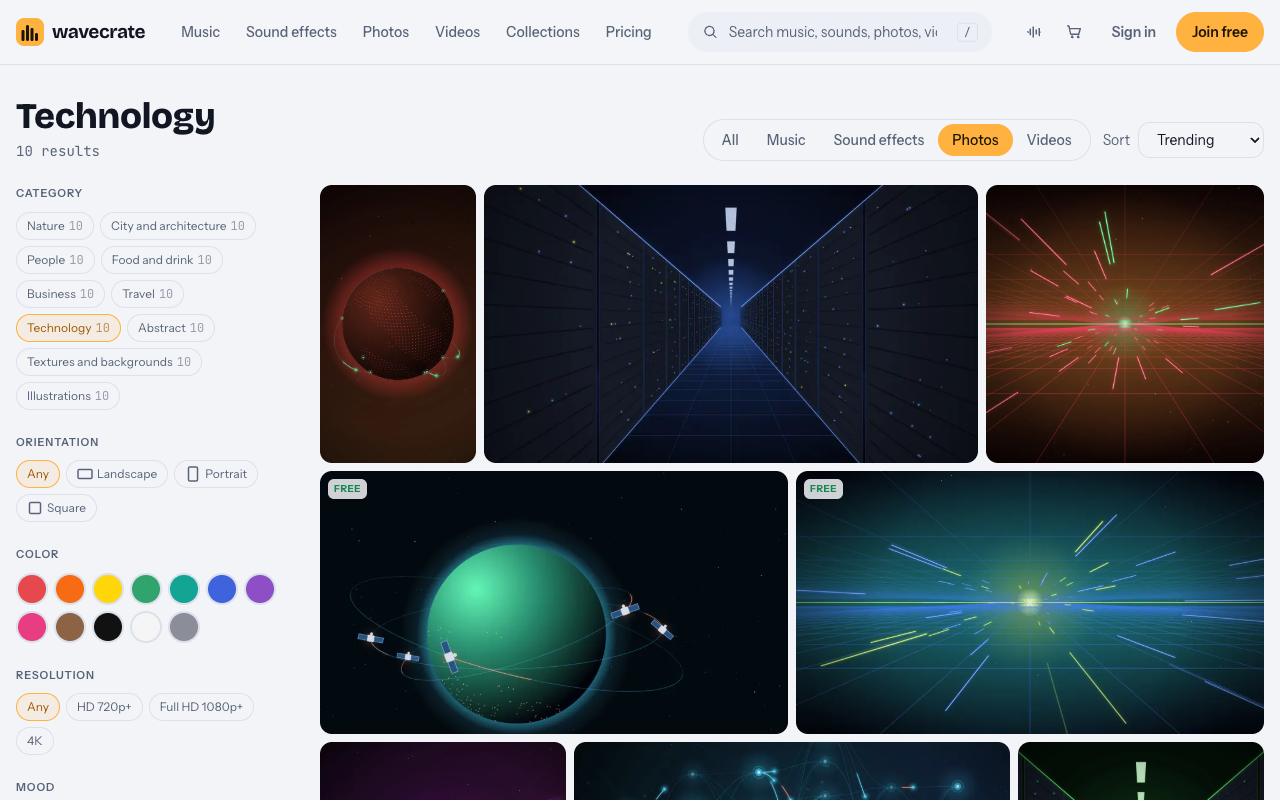Open the Pricing page
1280x800 pixels.
628,32
